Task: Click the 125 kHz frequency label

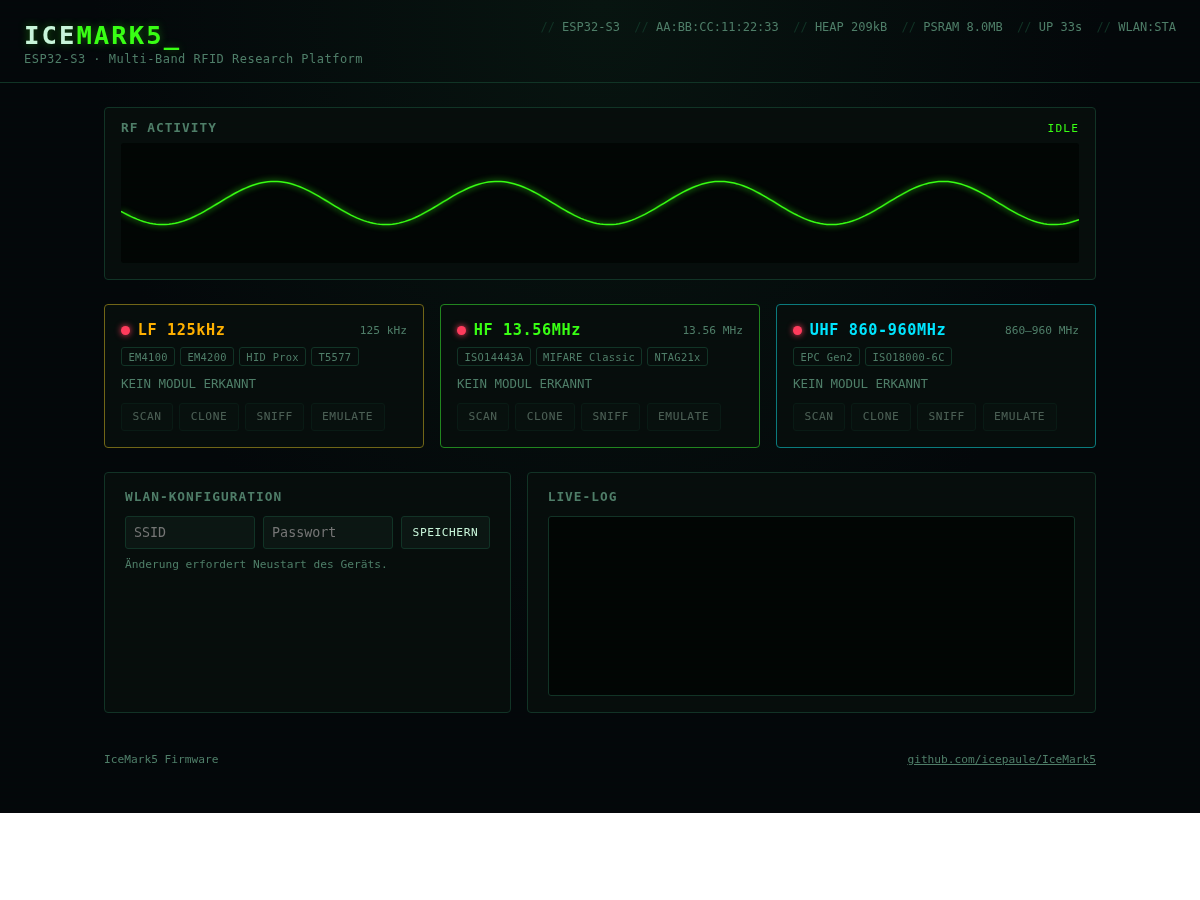Action: 383,330
